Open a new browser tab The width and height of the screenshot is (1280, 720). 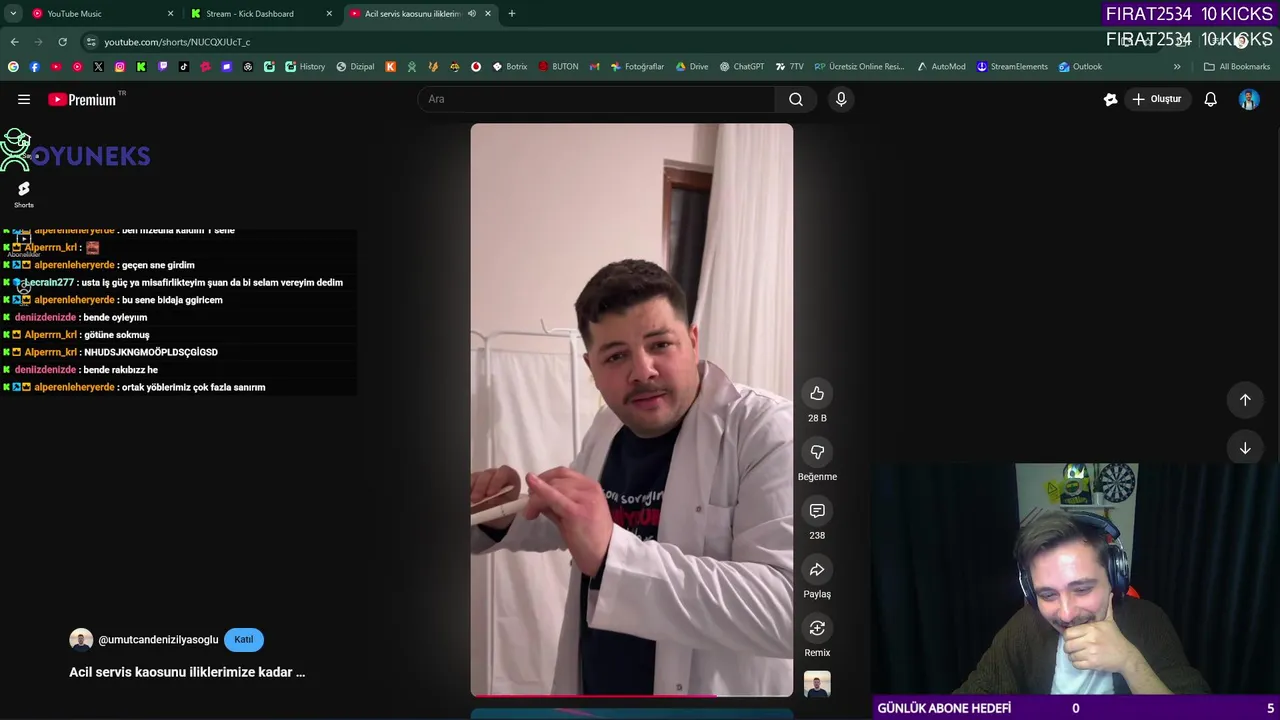(512, 14)
